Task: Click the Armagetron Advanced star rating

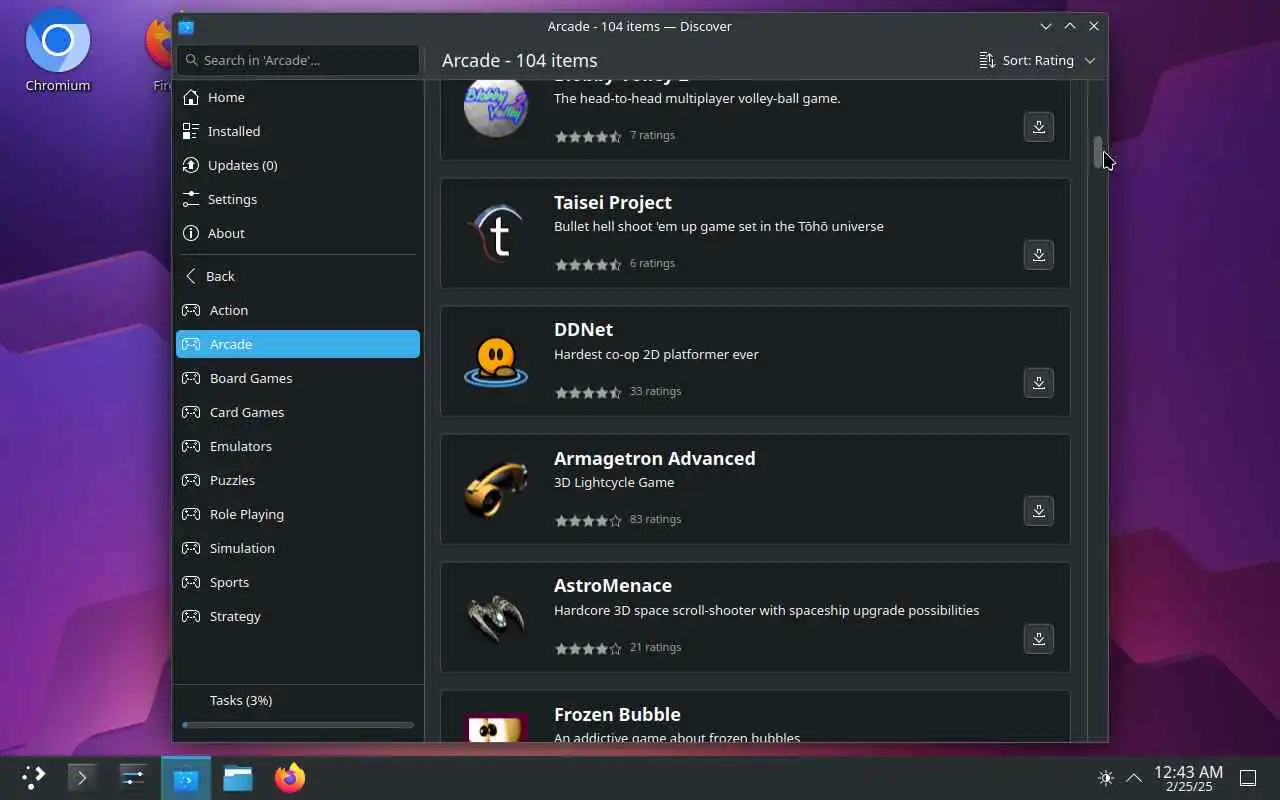Action: (x=588, y=520)
